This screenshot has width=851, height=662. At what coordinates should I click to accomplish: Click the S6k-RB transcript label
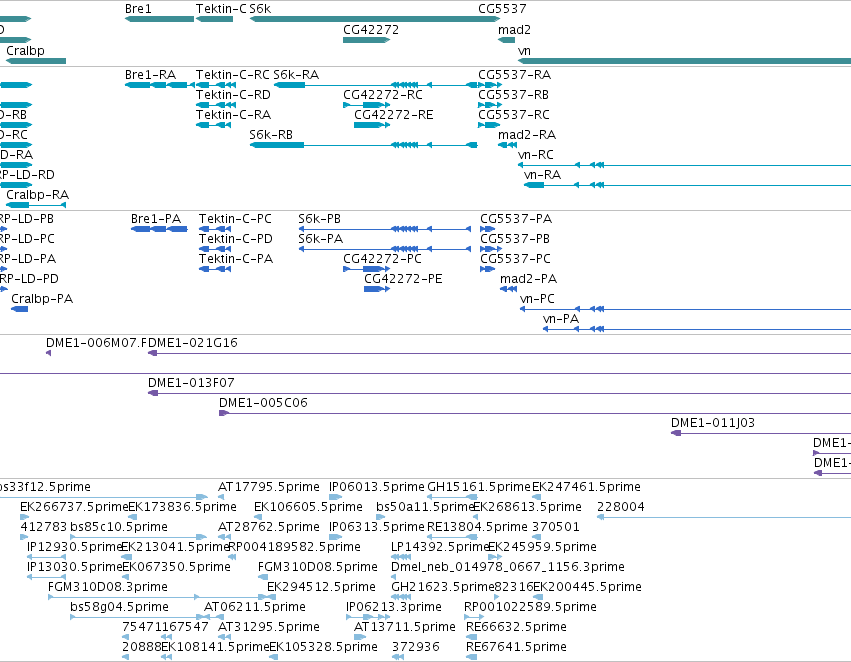click(x=271, y=135)
